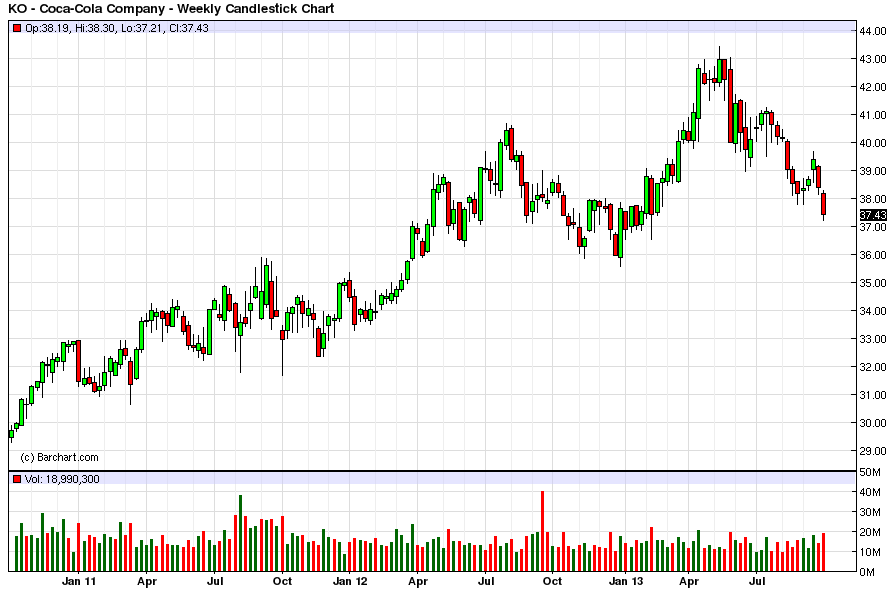Click the red legend square beside Vol: 18,990,300

point(17,479)
